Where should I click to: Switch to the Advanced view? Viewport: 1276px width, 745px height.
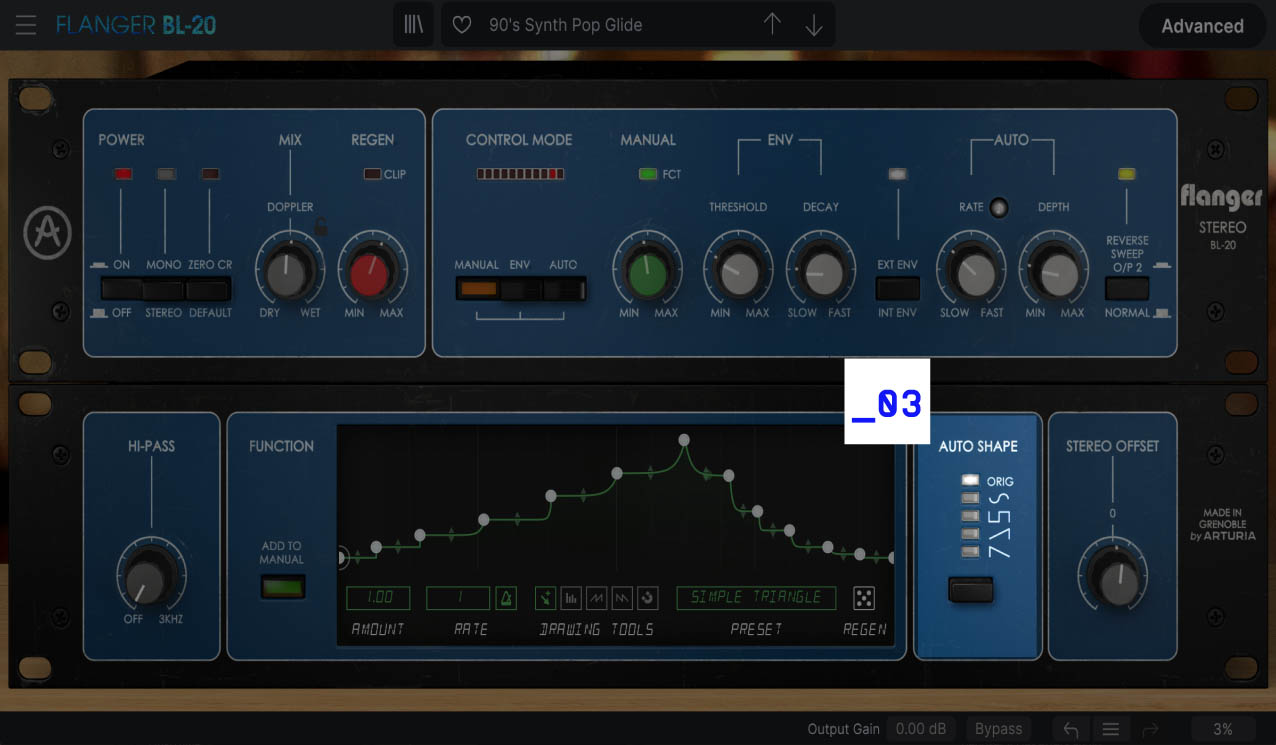point(1202,26)
